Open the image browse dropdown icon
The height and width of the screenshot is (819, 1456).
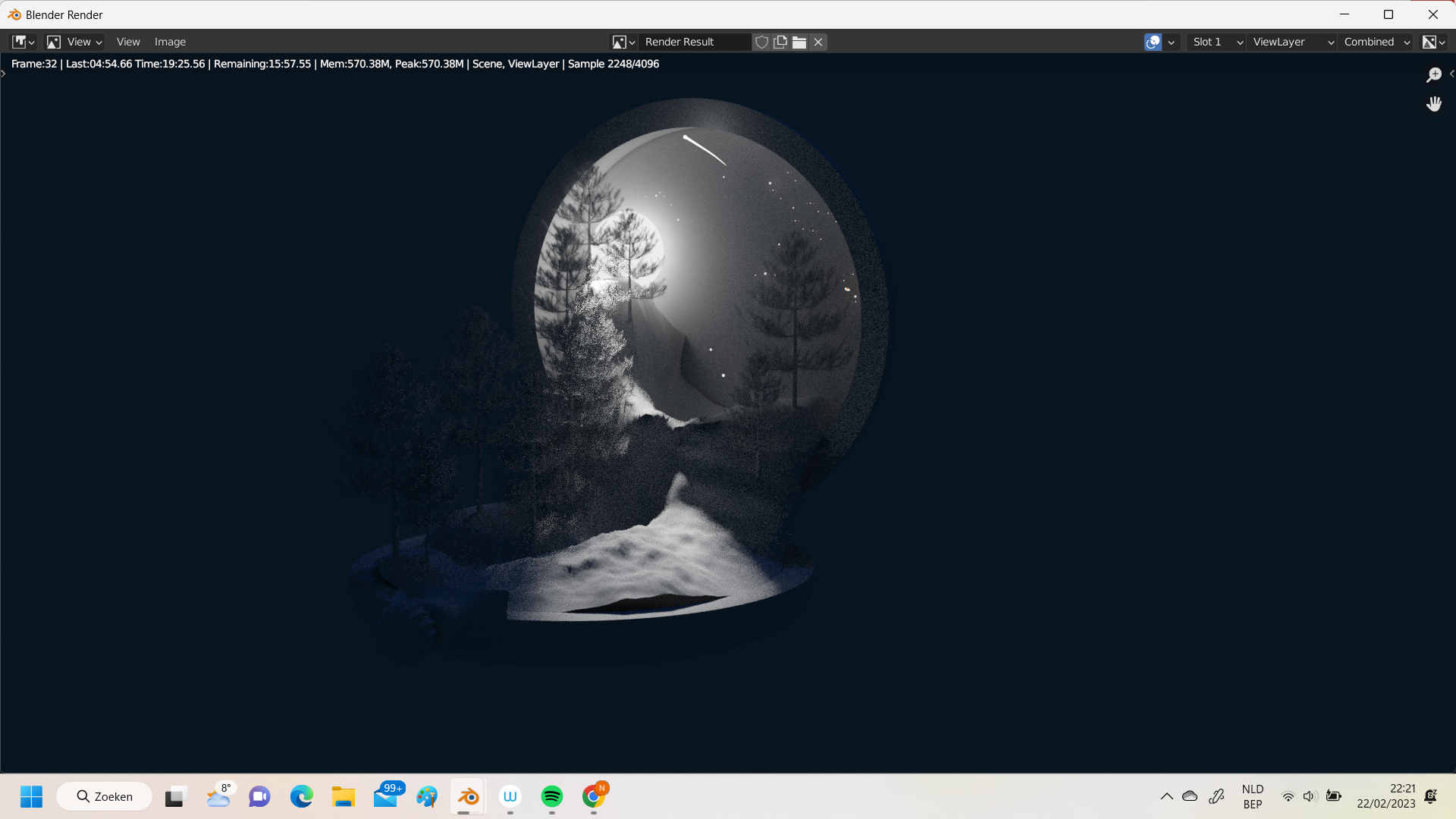(x=623, y=42)
